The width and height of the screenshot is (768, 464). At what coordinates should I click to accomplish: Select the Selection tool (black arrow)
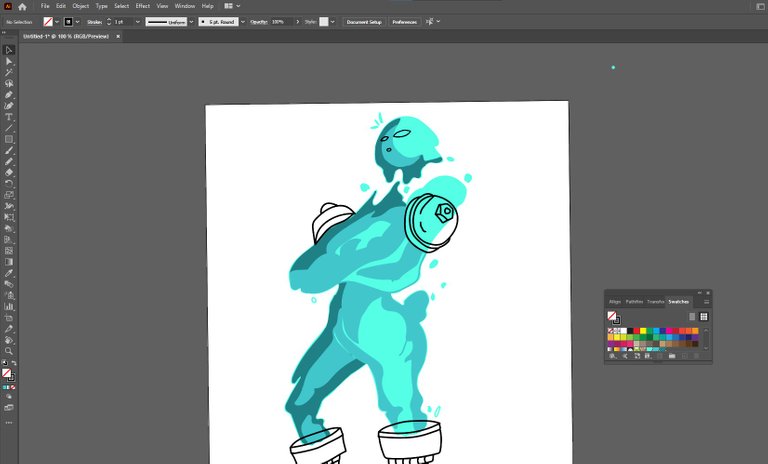[x=9, y=50]
